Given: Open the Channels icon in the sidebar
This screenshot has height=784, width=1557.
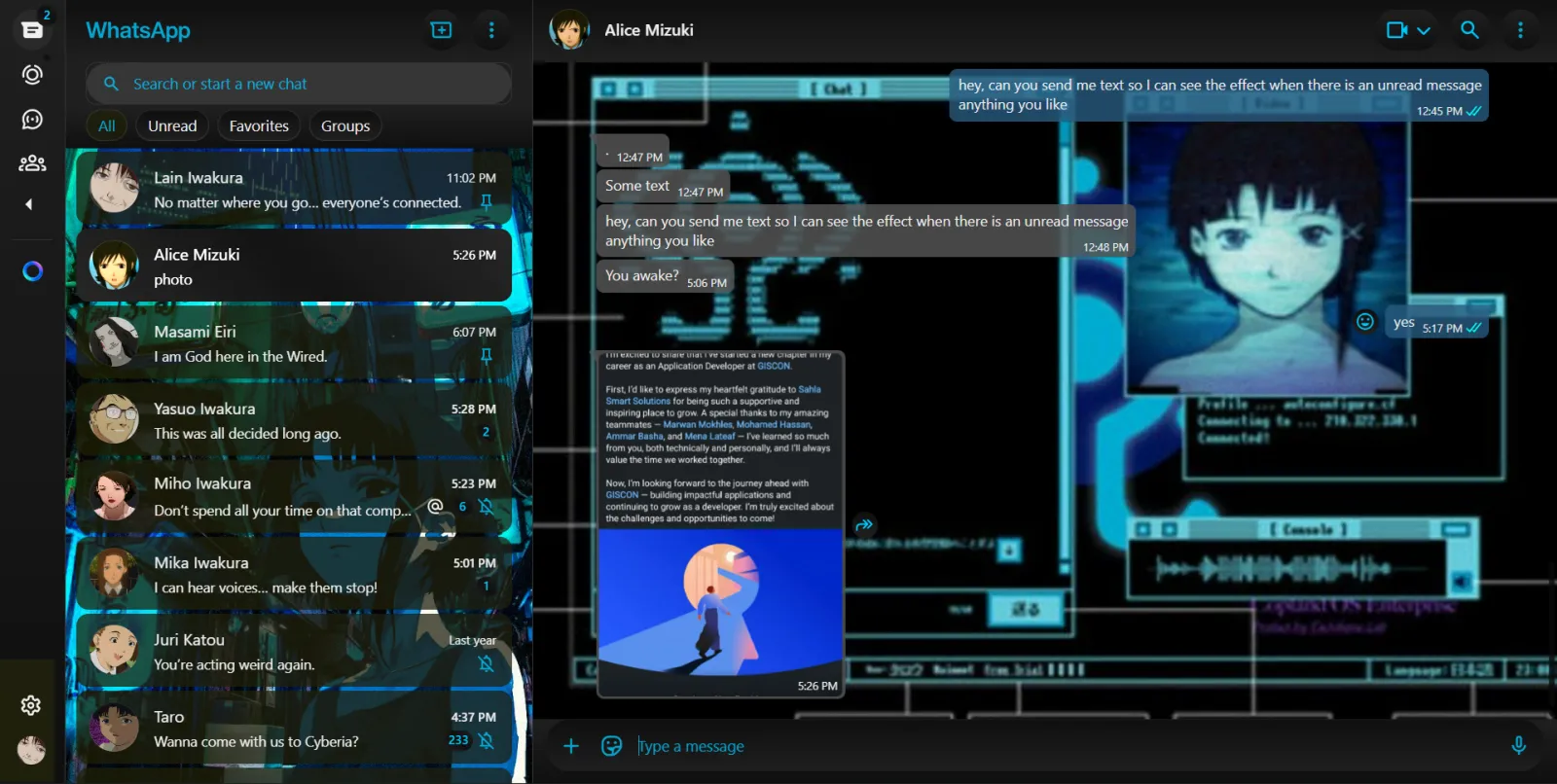Looking at the screenshot, I should point(32,119).
